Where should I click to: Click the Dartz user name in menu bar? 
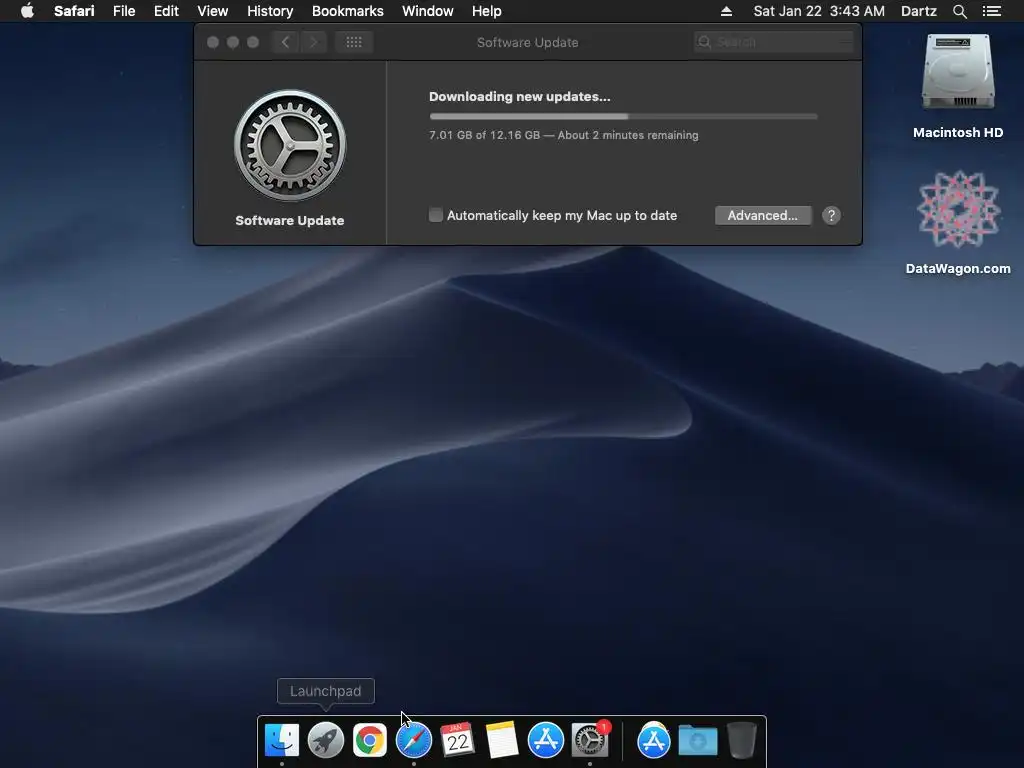(x=918, y=11)
